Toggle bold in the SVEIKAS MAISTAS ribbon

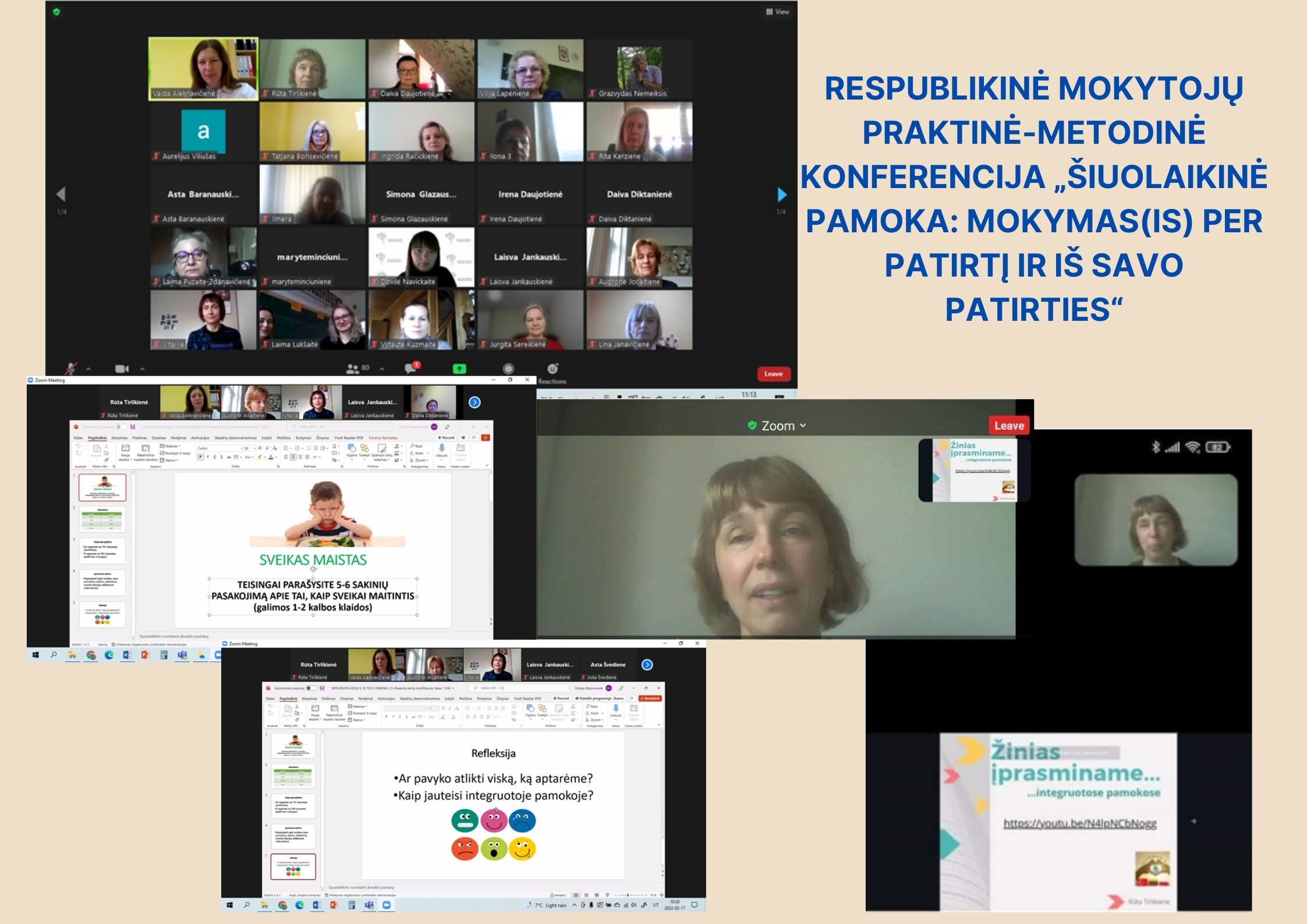click(200, 458)
